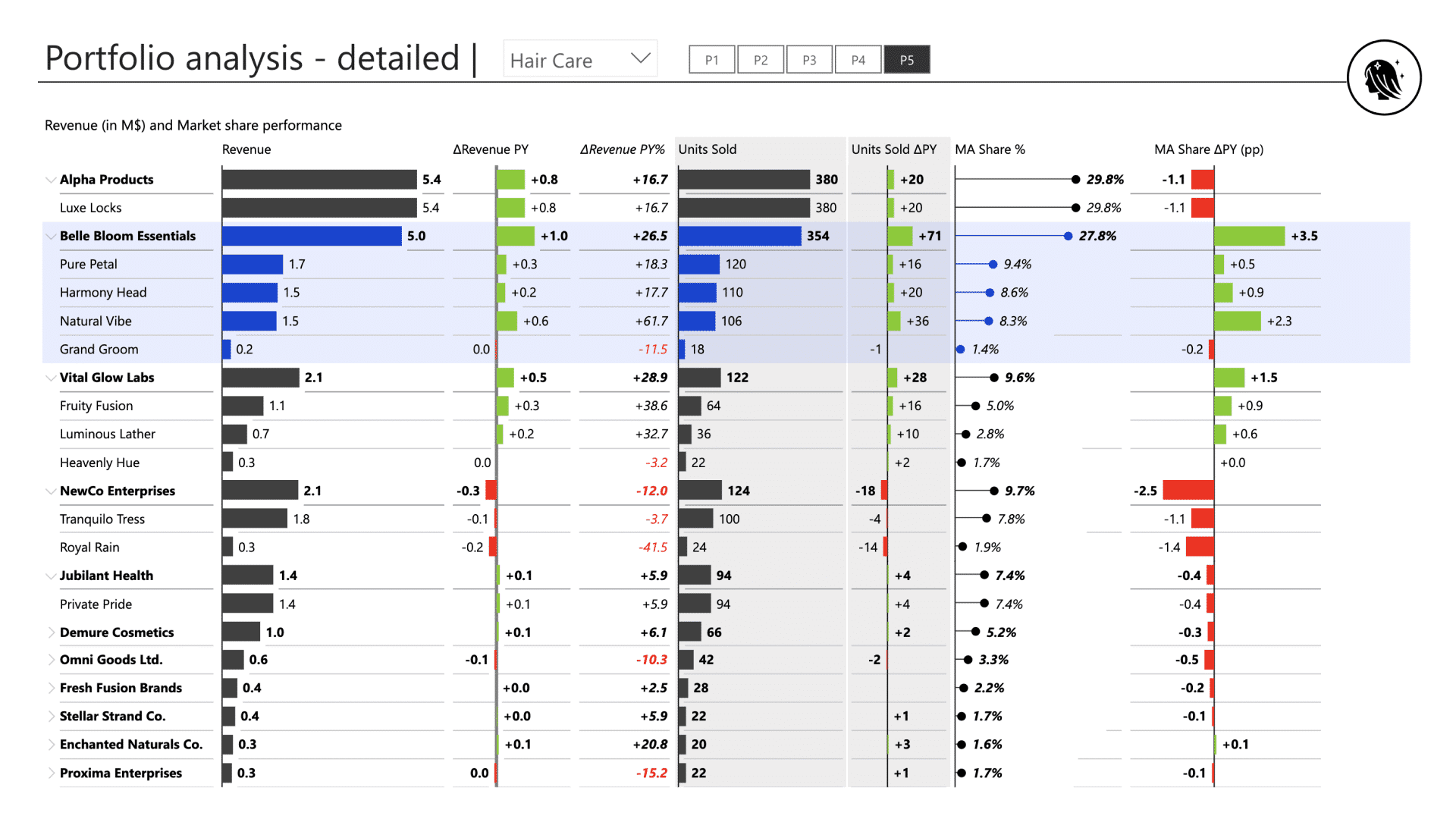The width and height of the screenshot is (1456, 819).
Task: Expand the Demure Cosmetics group
Action: [50, 632]
